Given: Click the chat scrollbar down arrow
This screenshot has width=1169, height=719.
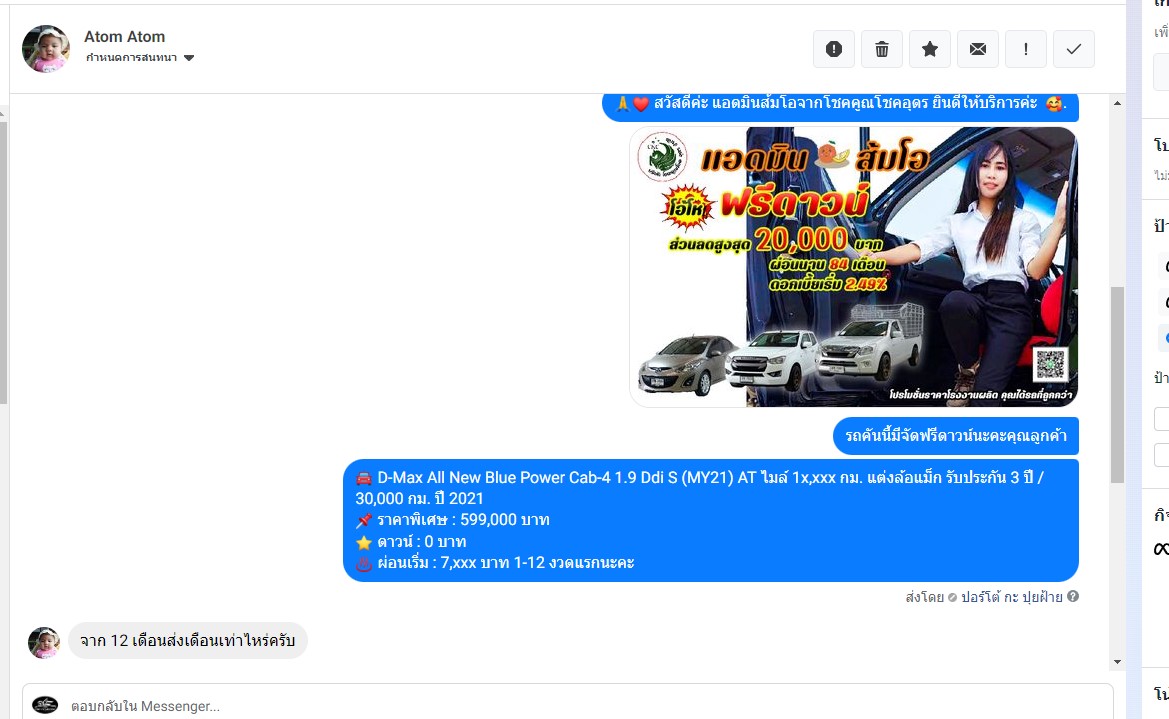Looking at the screenshot, I should (x=1117, y=662).
